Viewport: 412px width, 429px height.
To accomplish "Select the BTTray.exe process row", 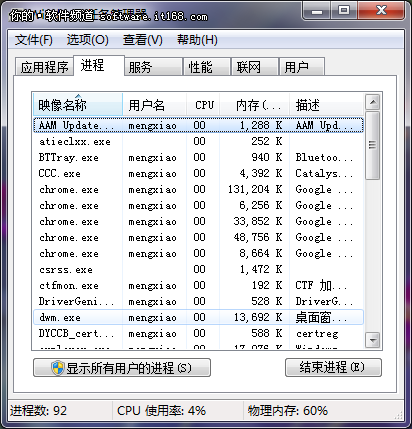I will pyautogui.click(x=198, y=157).
